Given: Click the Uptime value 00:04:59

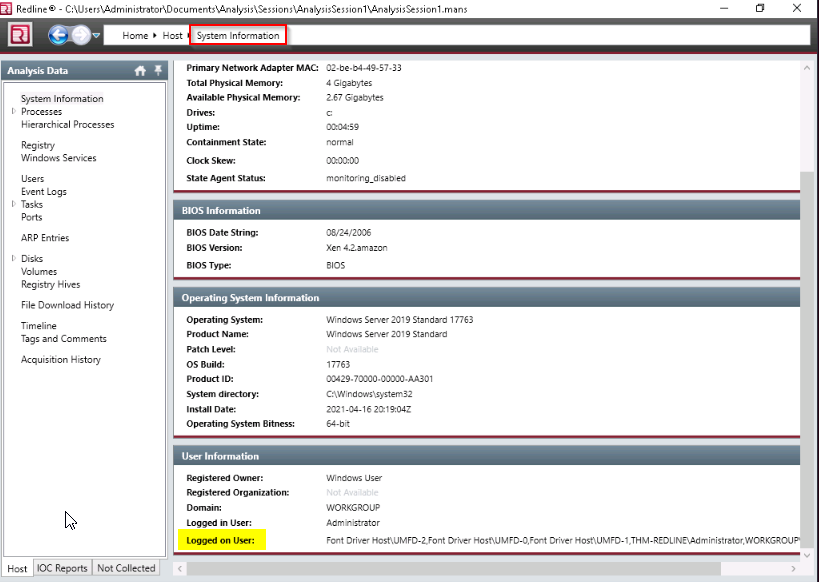Looking at the screenshot, I should (343, 127).
